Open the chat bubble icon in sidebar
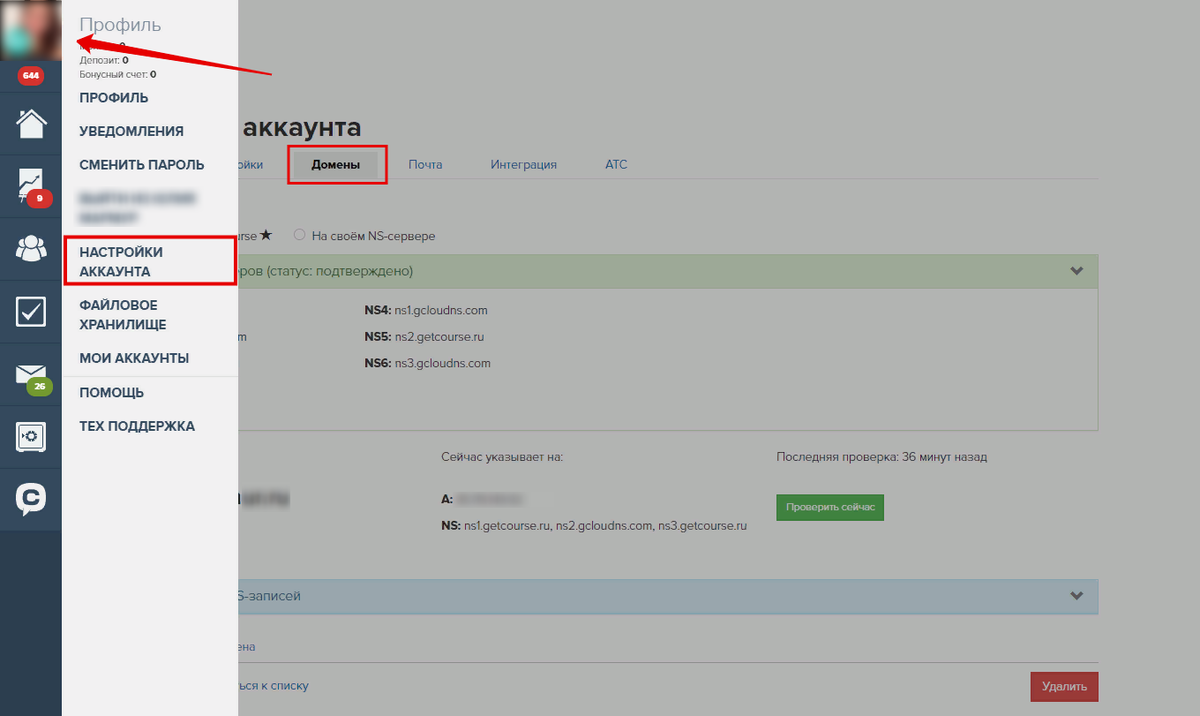Image resolution: width=1200 pixels, height=716 pixels. (31, 500)
